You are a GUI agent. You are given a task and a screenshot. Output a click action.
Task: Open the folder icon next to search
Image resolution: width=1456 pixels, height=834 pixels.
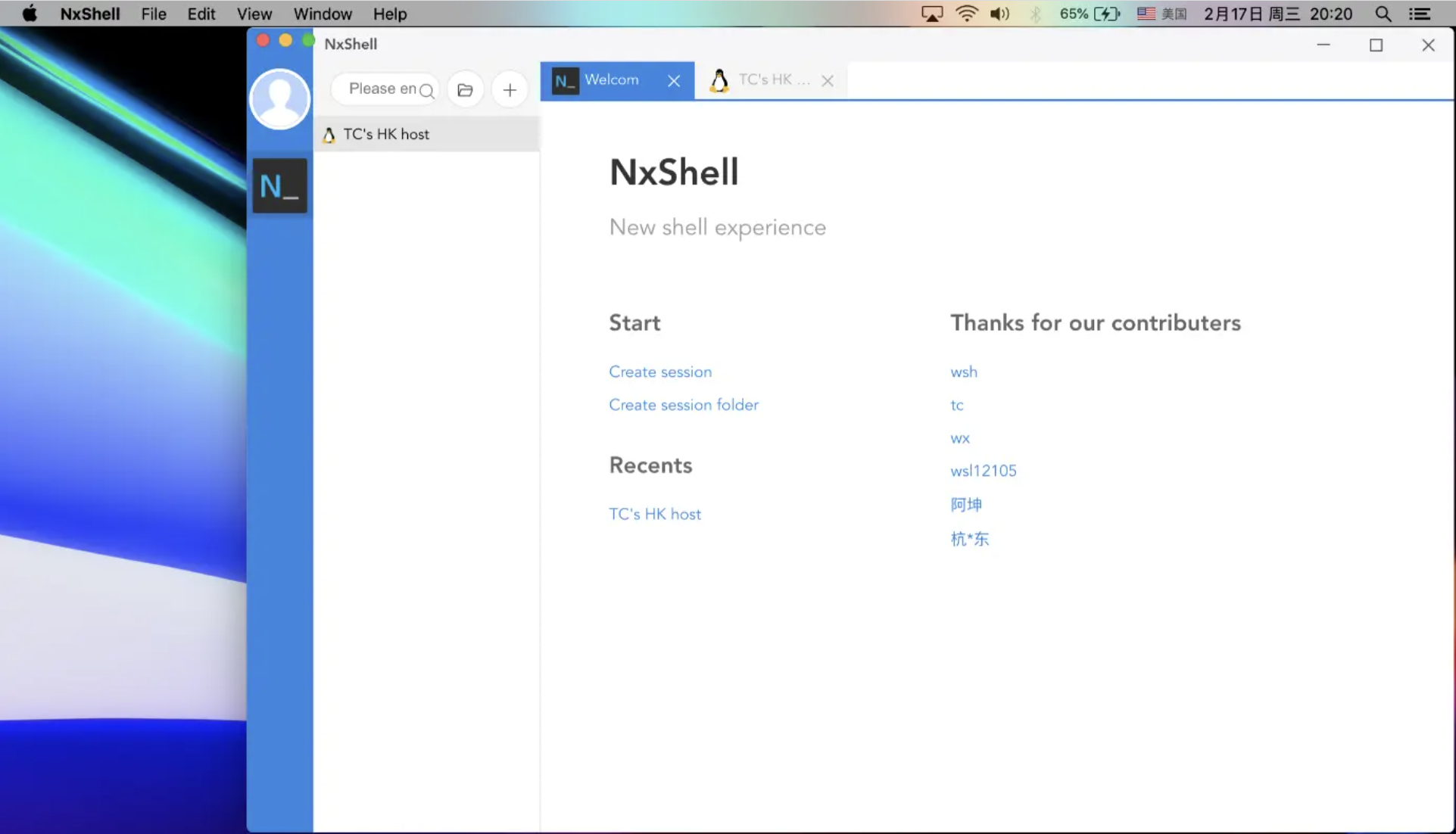click(x=465, y=89)
